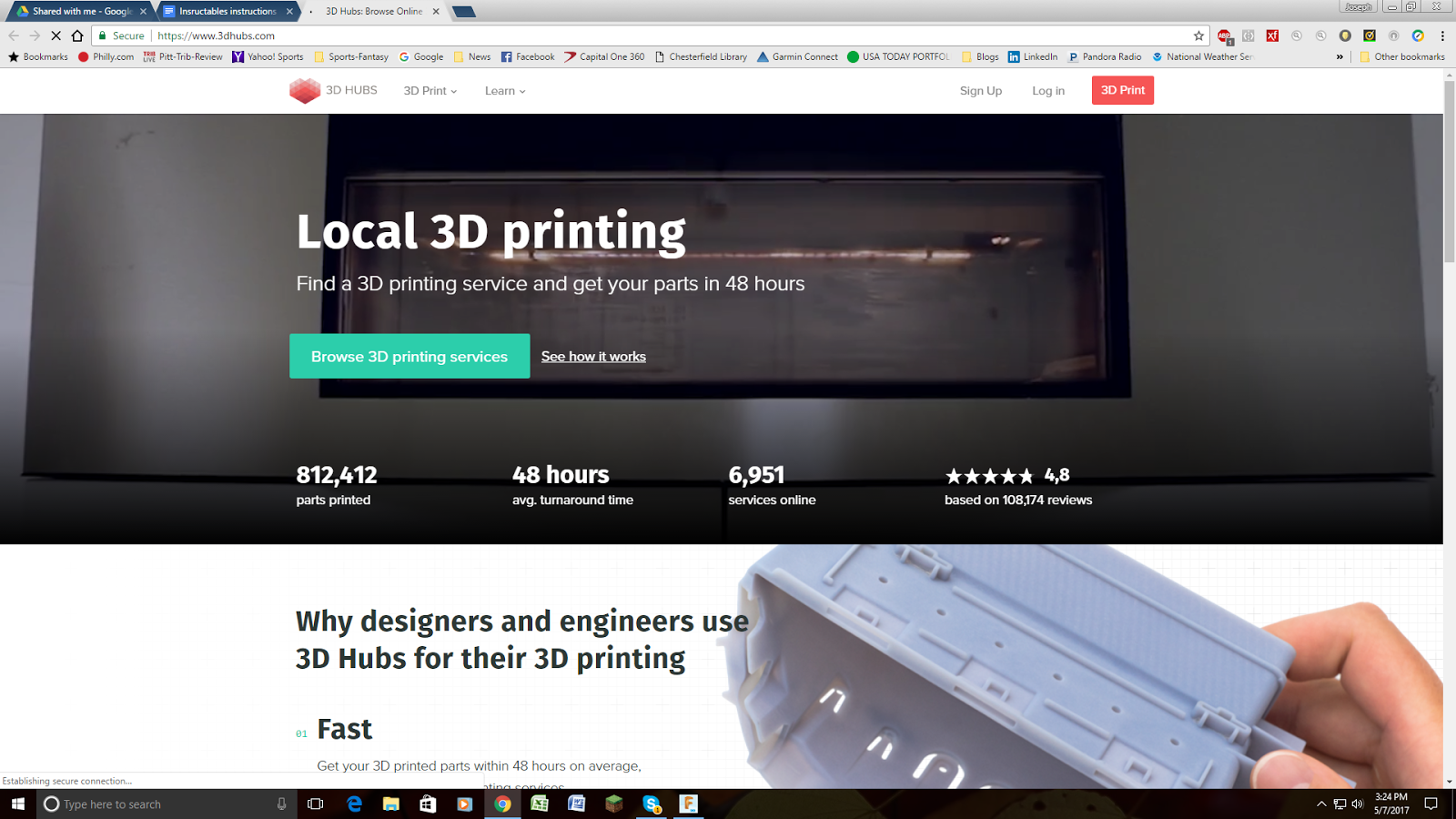Screen dimensions: 1456x819
Task: Open Philly.com bookmark
Action: [106, 56]
